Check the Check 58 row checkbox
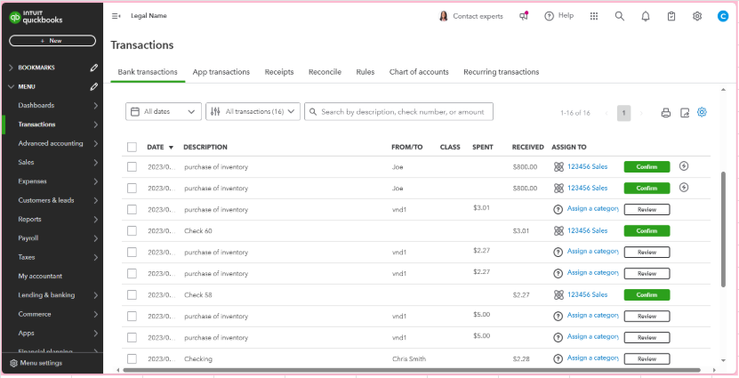The height and width of the screenshot is (378, 739). click(x=132, y=295)
